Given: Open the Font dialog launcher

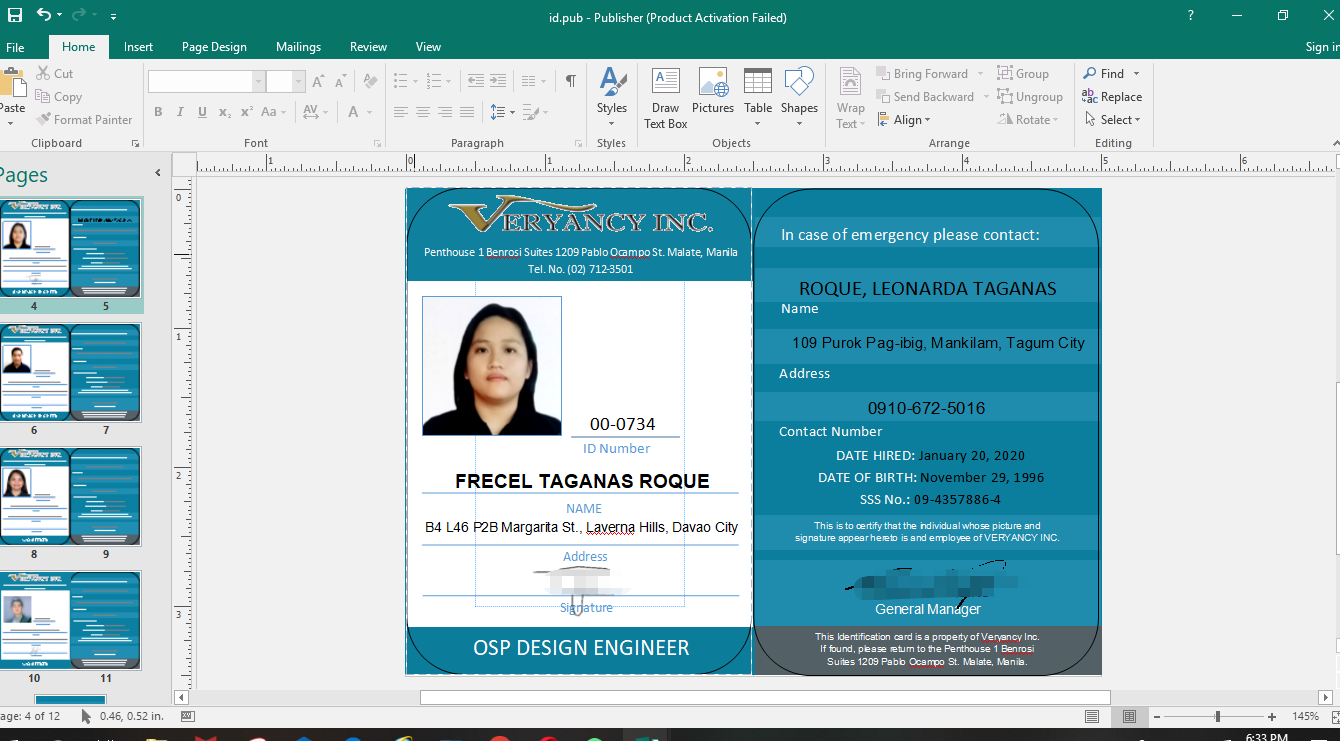Looking at the screenshot, I should (376, 144).
